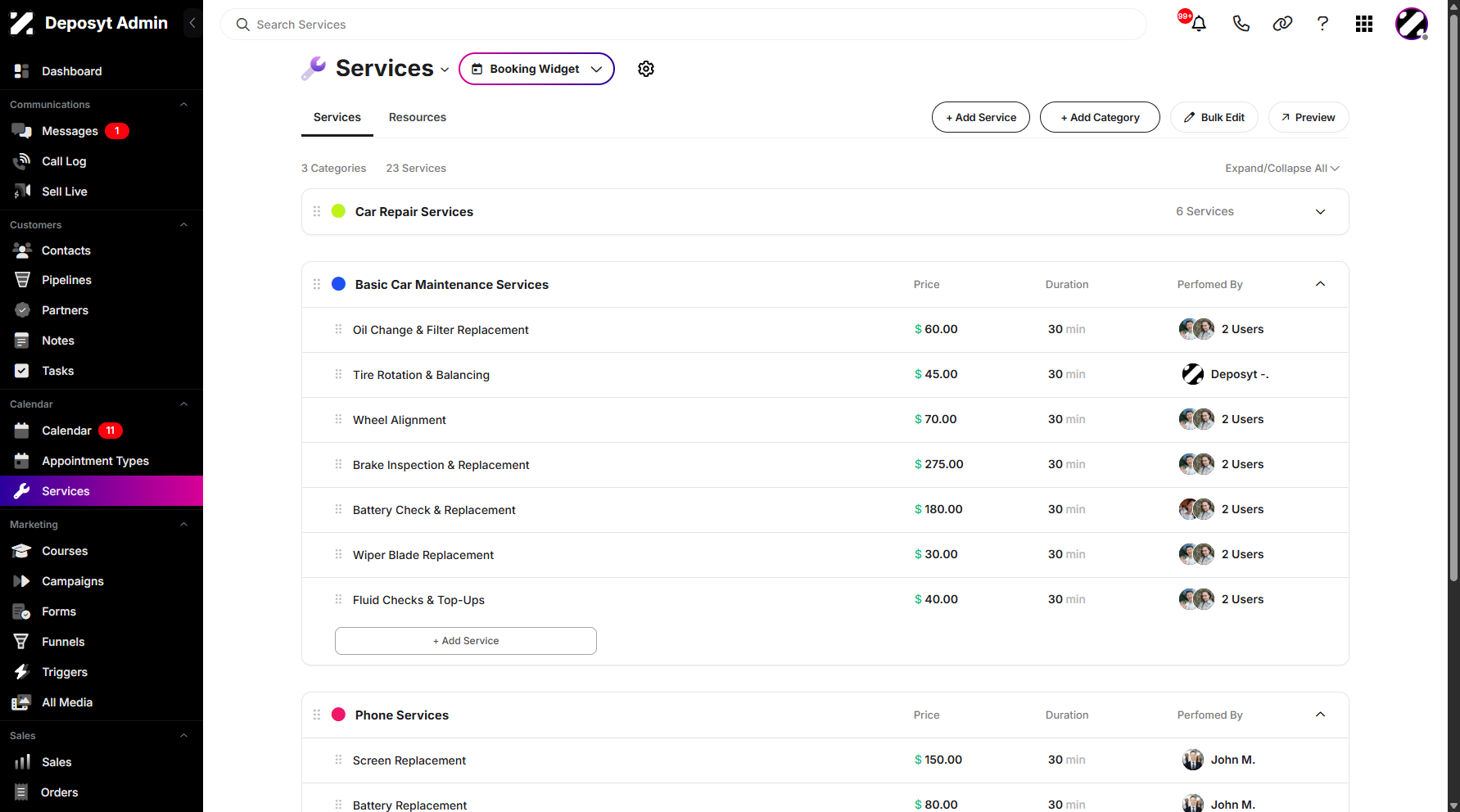Switch to Resources tab
Image resolution: width=1460 pixels, height=812 pixels.
pos(418,117)
